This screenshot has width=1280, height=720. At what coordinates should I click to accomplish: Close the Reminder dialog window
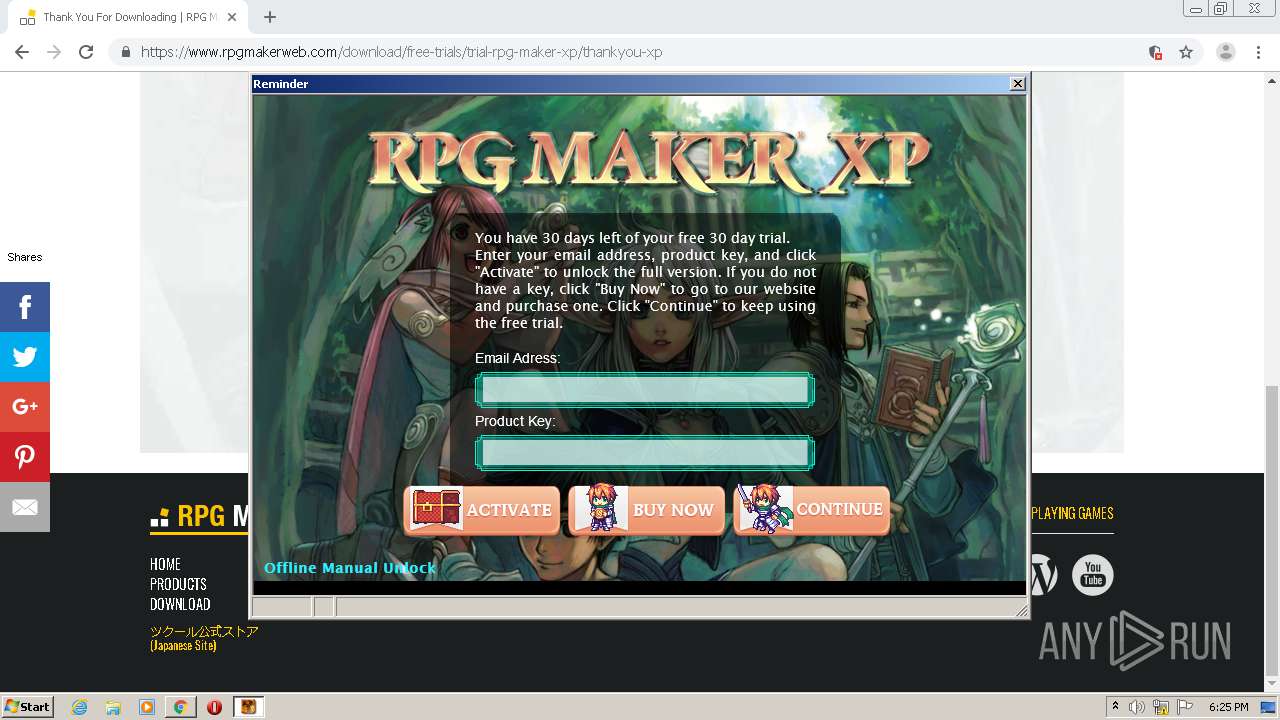tap(1018, 84)
